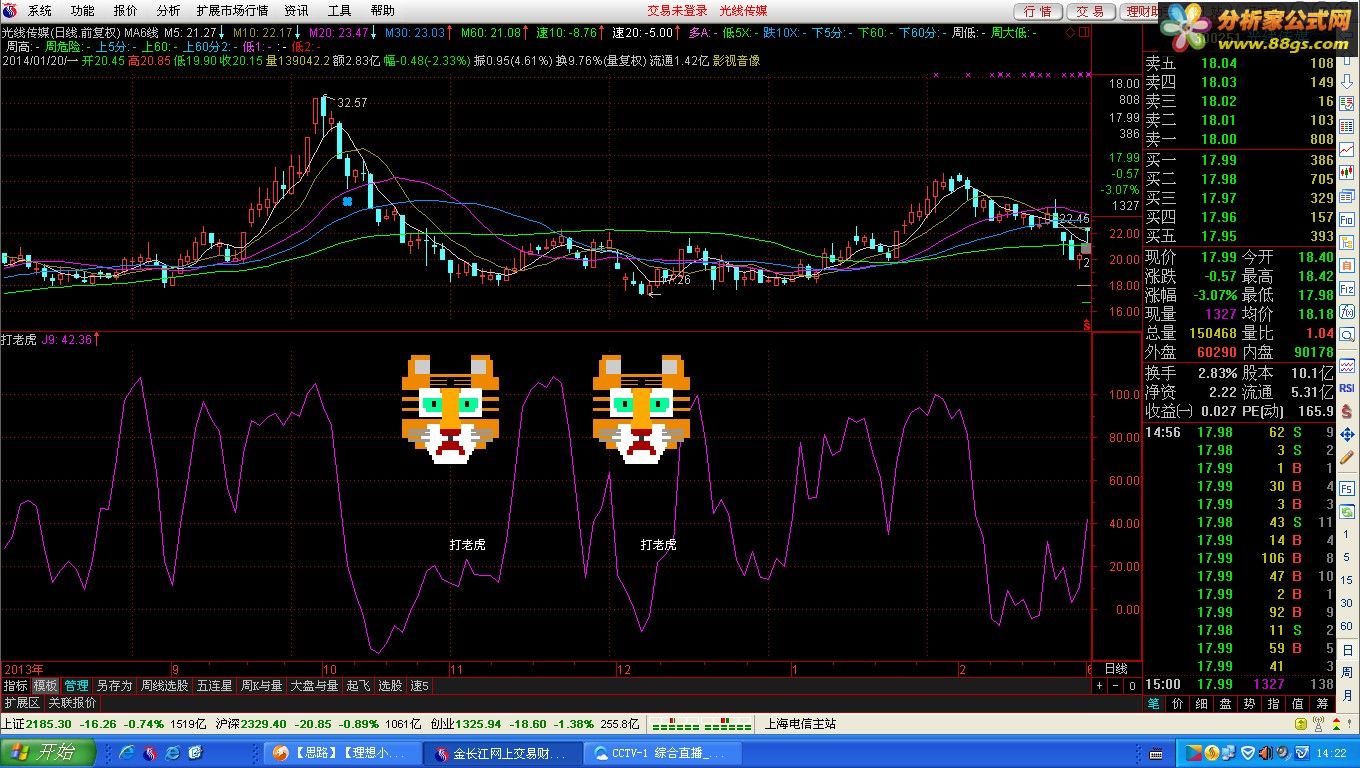
Task: Click the f(x) formula sidebar icon
Action: coord(1347,312)
